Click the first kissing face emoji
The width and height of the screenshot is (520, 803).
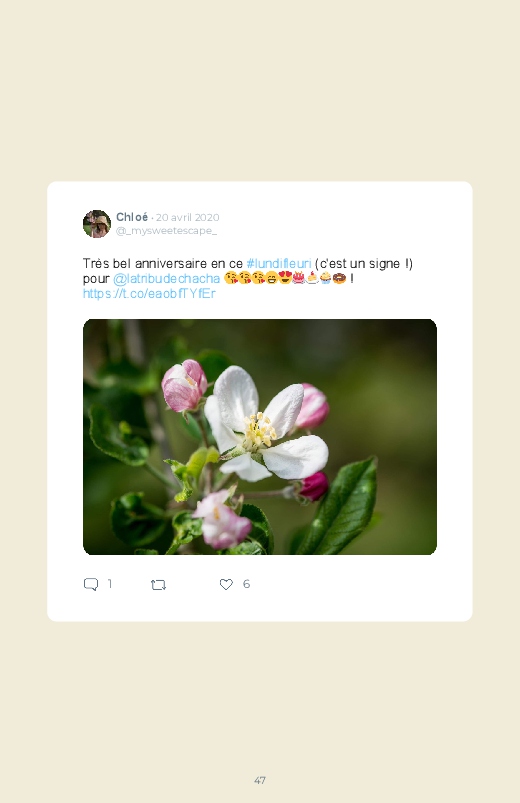pyautogui.click(x=231, y=278)
